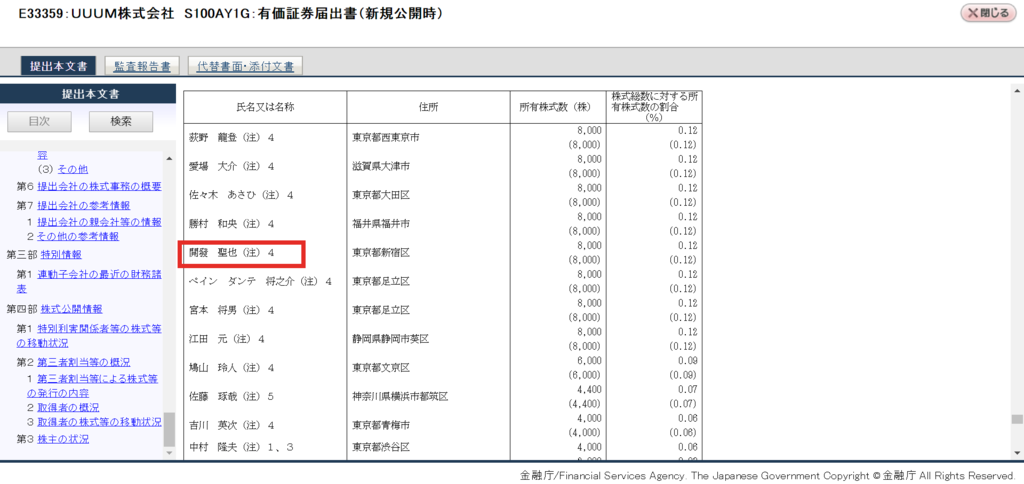The width and height of the screenshot is (1024, 484).
Task: Select address 東京都大田区
Action: [x=379, y=195]
